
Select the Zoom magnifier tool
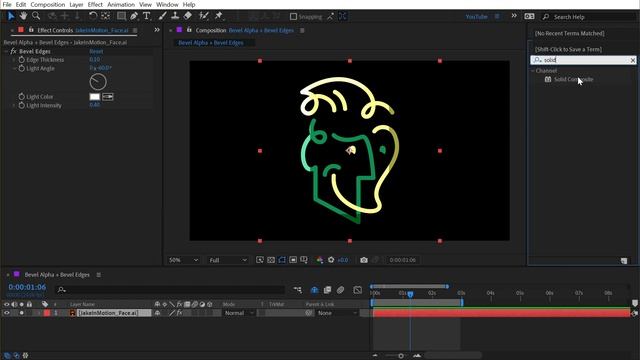click(x=36, y=16)
